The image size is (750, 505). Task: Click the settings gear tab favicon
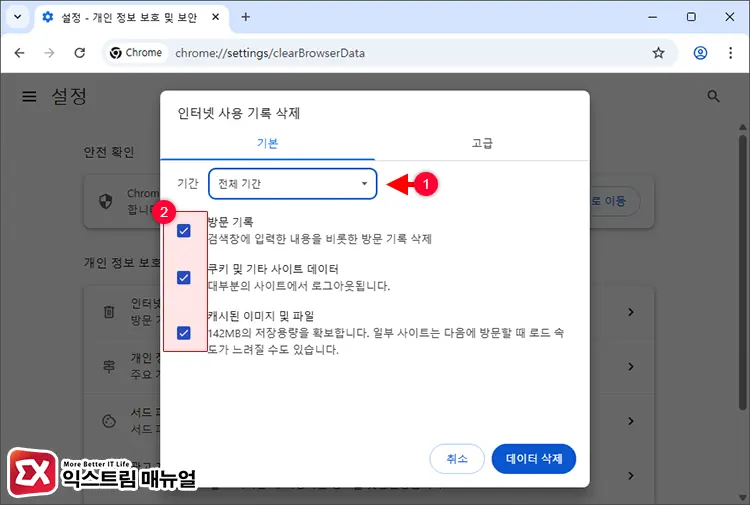[x=48, y=17]
